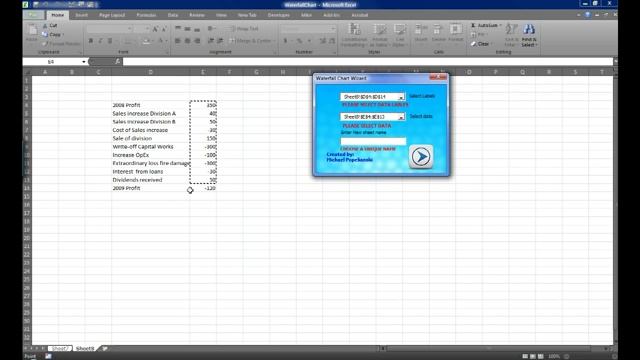Open the font size dropdown
640x360 pixels.
(147, 29)
